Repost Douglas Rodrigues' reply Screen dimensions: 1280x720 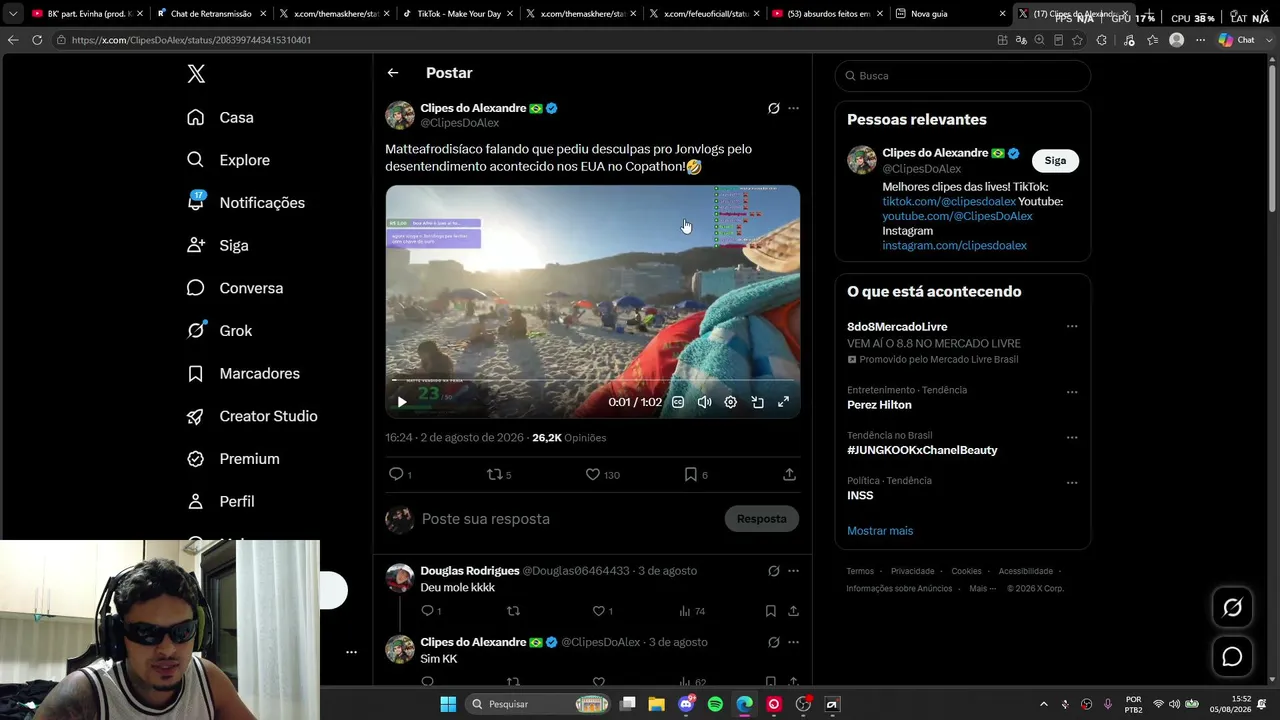coord(513,611)
